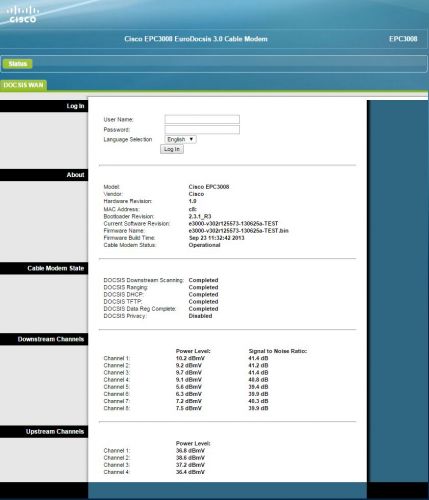Focus the Password input field

202,129
